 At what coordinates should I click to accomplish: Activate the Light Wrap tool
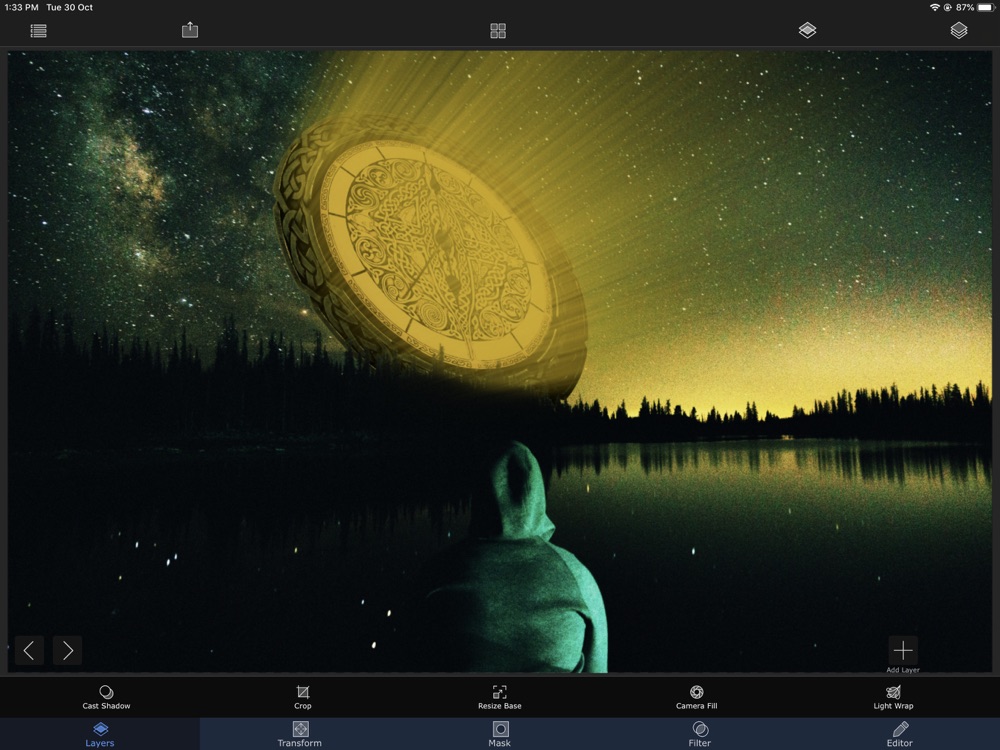[x=893, y=697]
